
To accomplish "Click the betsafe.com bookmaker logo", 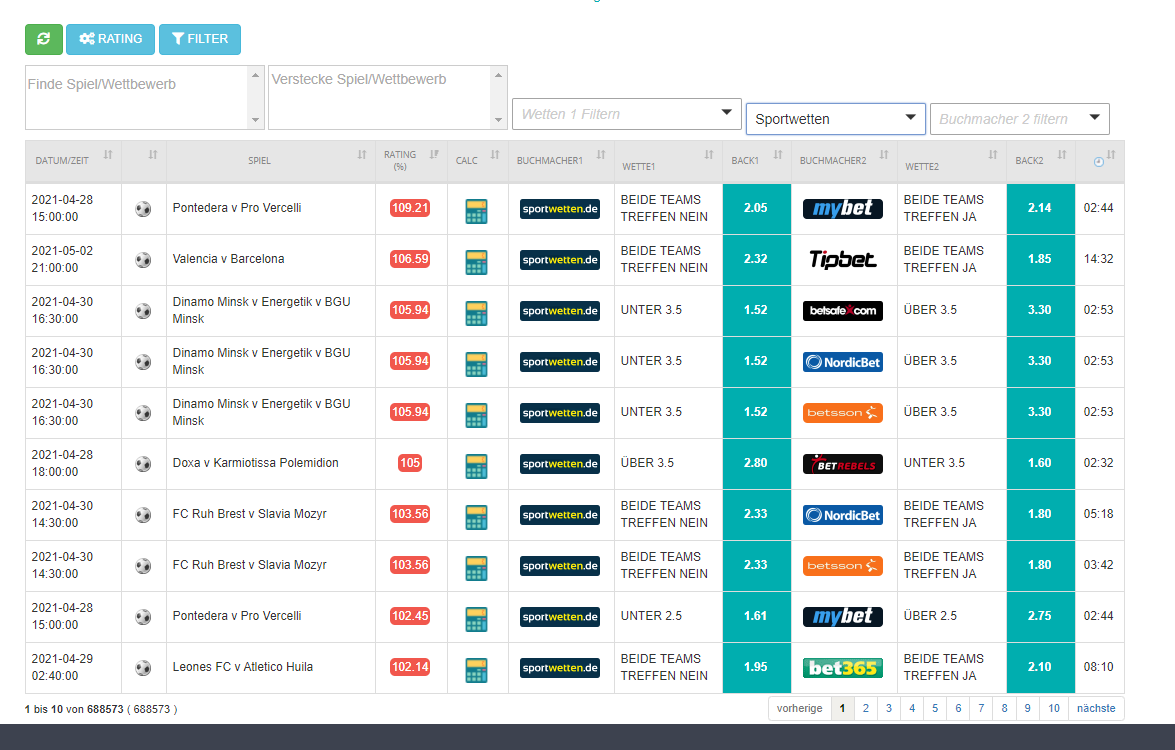I will tap(843, 311).
